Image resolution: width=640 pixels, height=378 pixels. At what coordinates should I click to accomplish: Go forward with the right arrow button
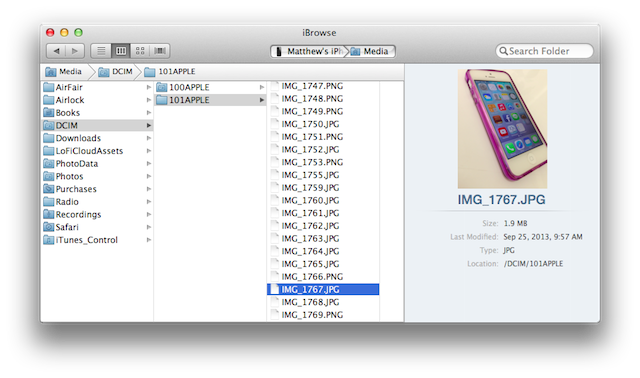click(x=75, y=51)
